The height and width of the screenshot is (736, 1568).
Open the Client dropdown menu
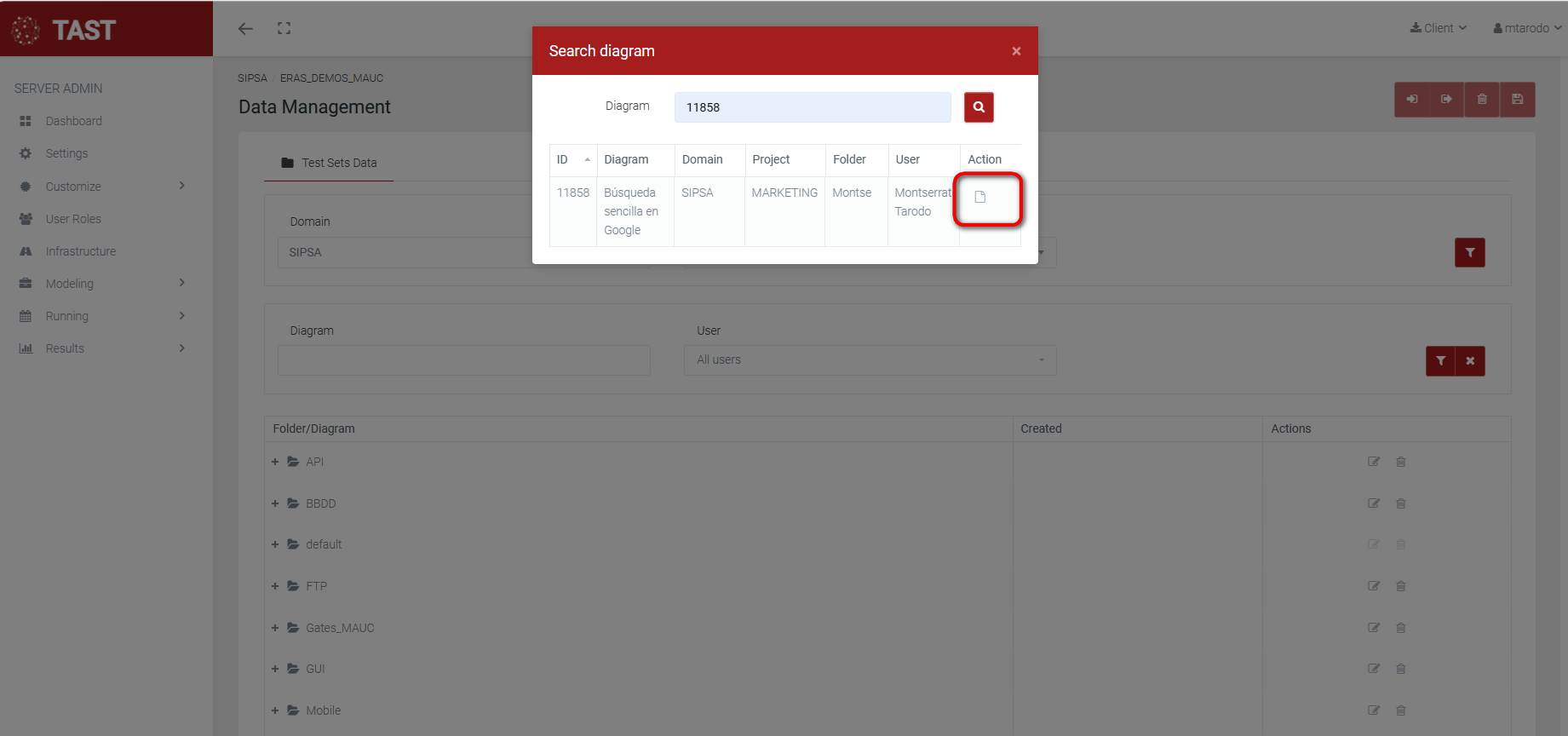(1439, 28)
